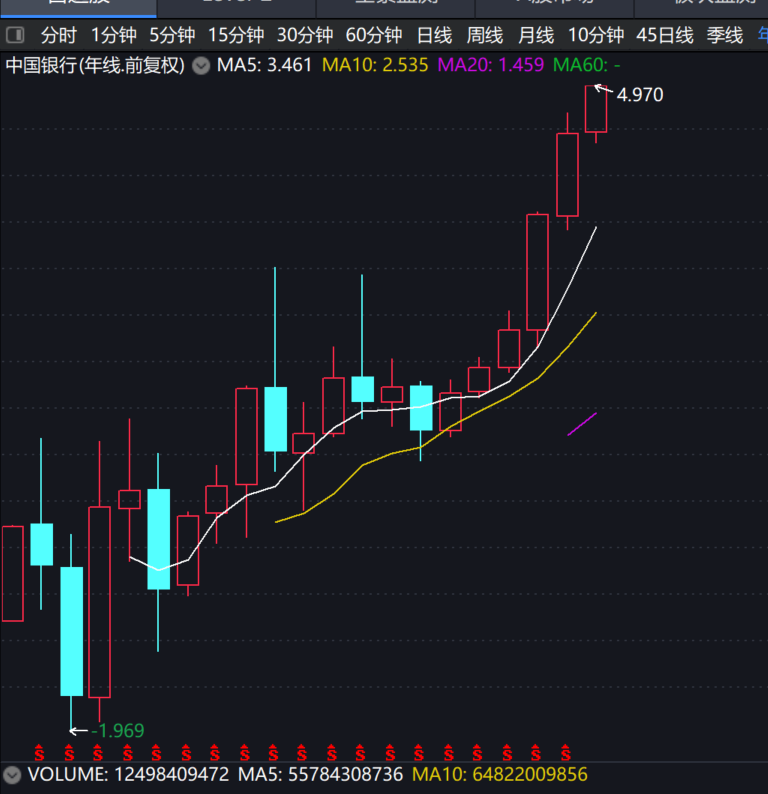Toggle the side panel icon left of 分时
The image size is (768, 794).
15,36
